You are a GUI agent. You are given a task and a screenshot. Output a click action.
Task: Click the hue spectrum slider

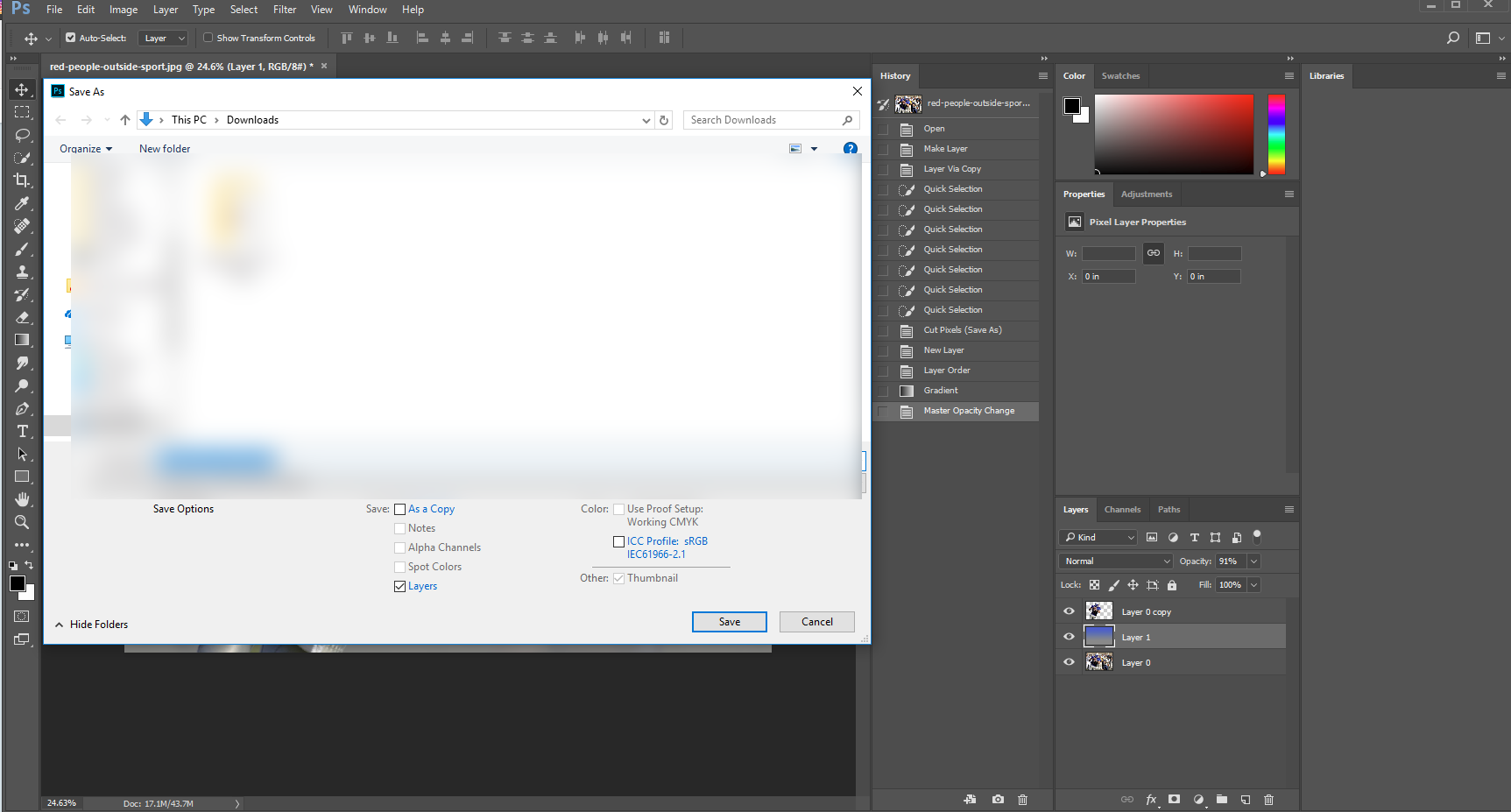[1276, 134]
